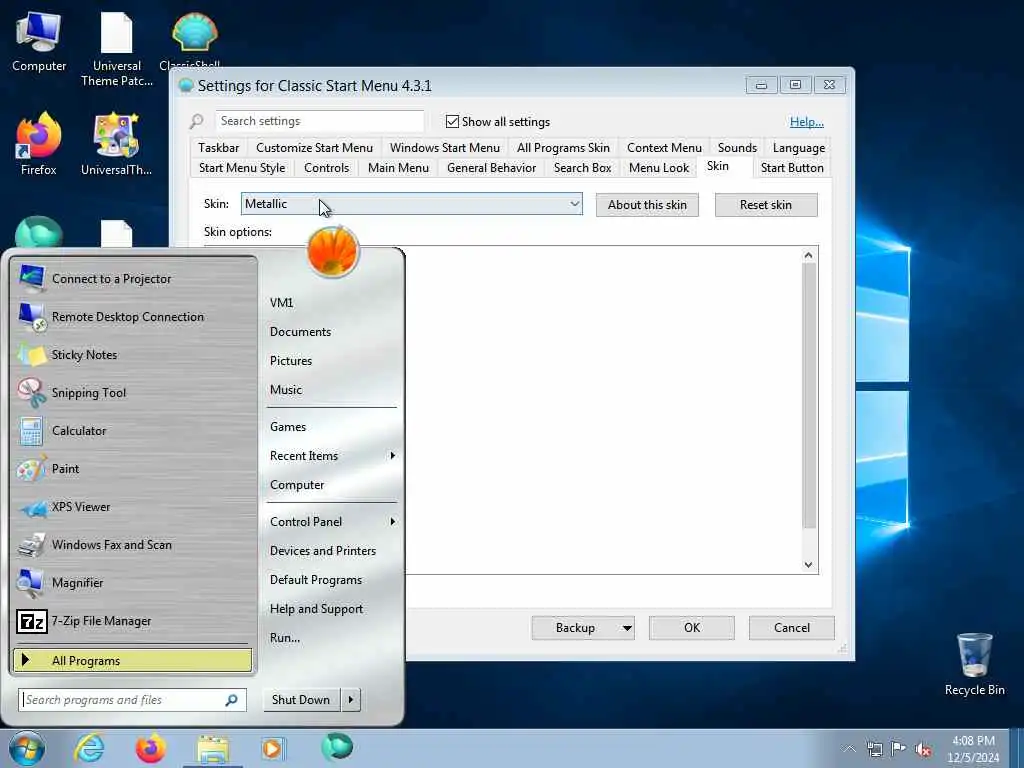
Task: Launch the Magnifier icon
Action: [x=31, y=583]
